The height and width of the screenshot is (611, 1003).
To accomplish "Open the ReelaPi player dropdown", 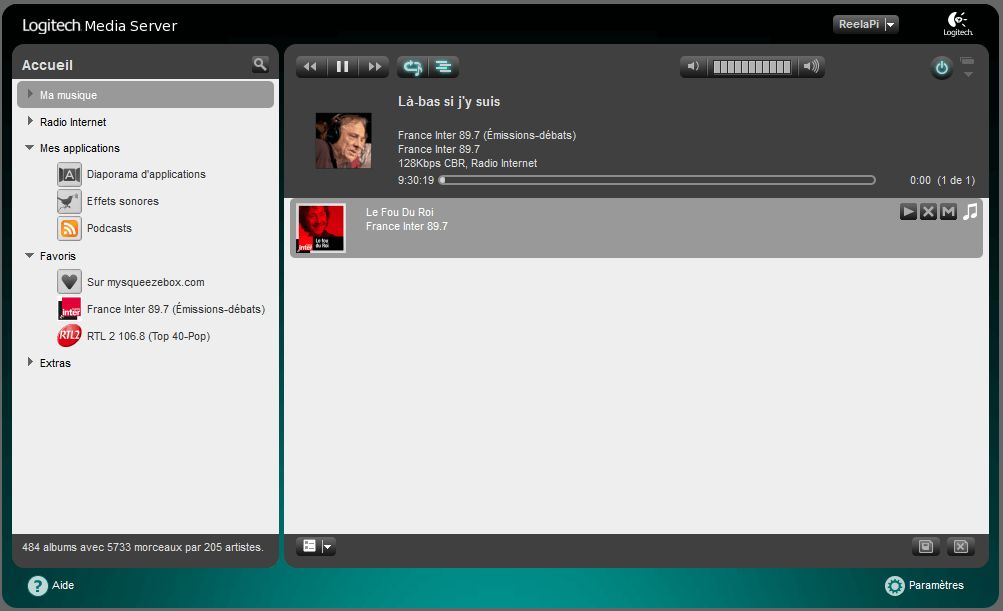I will (x=865, y=24).
